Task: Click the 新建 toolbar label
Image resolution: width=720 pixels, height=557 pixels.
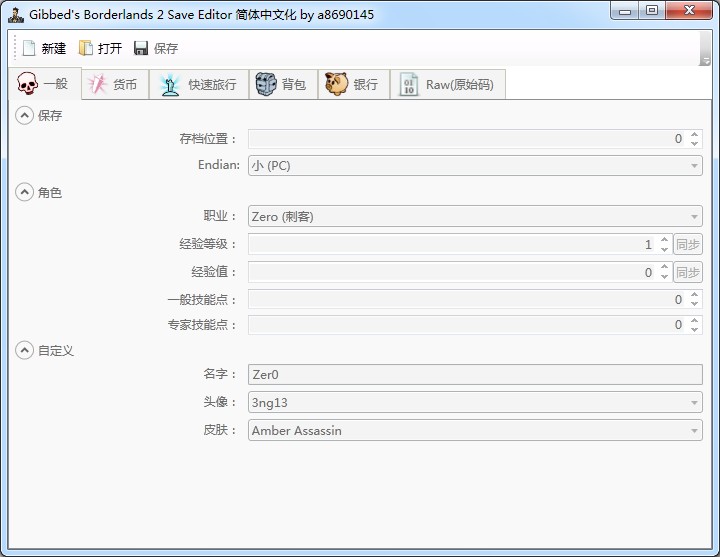Action: [x=54, y=48]
